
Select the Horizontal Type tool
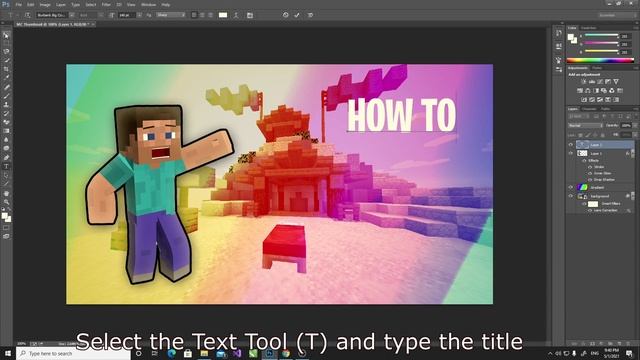(x=6, y=167)
